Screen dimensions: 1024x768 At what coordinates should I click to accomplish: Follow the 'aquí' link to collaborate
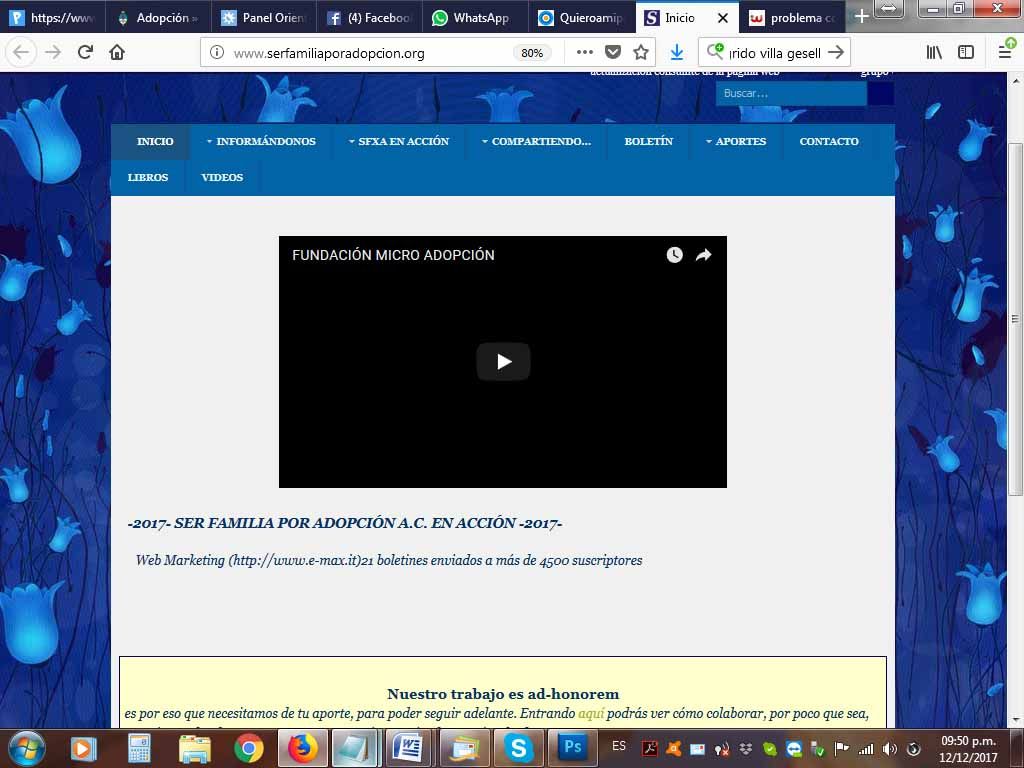pos(591,713)
